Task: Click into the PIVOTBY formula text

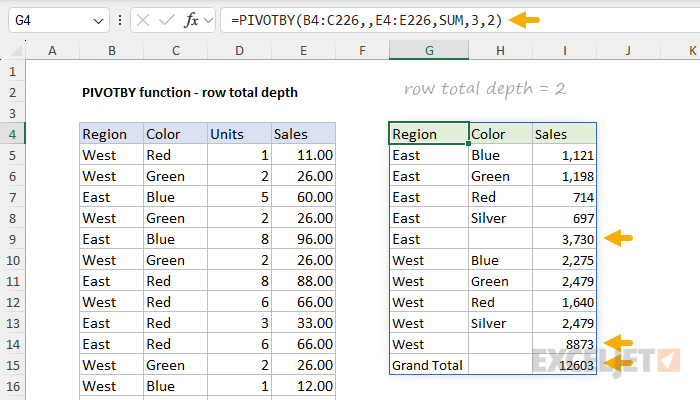Action: (367, 20)
